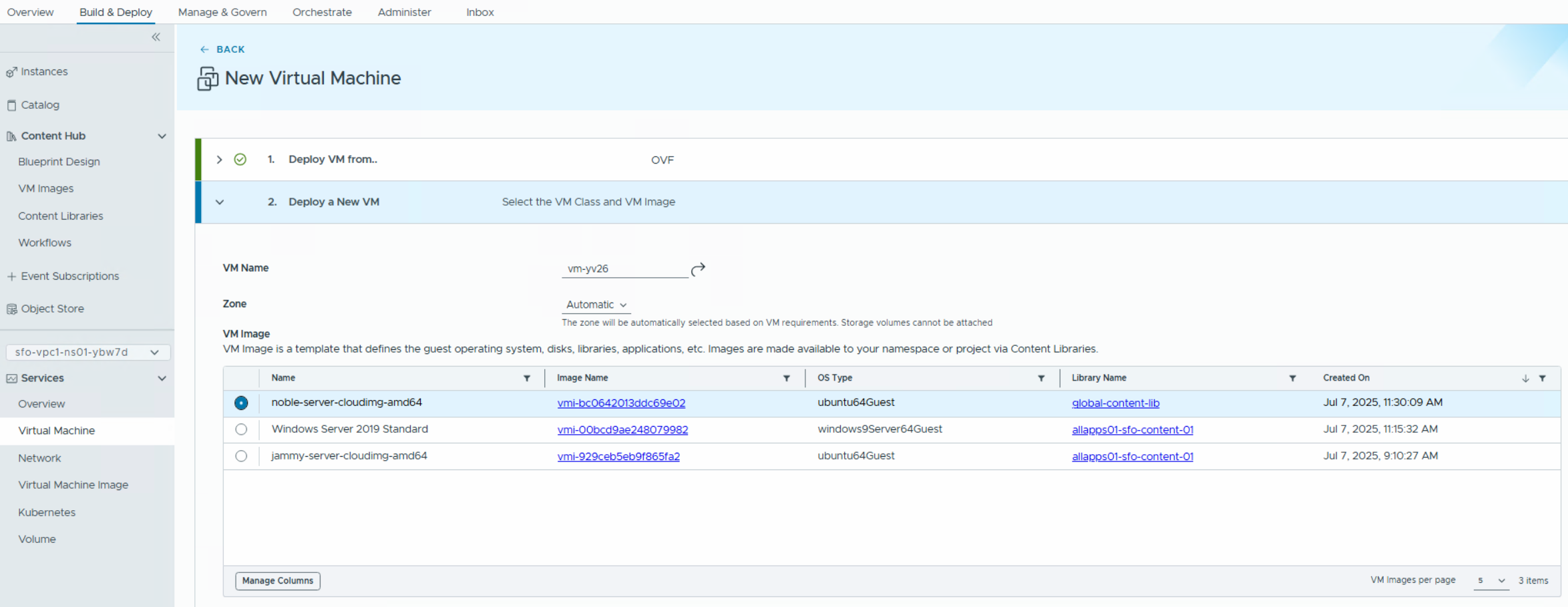
Task: Open the global-content-lib library link
Action: (x=1115, y=403)
